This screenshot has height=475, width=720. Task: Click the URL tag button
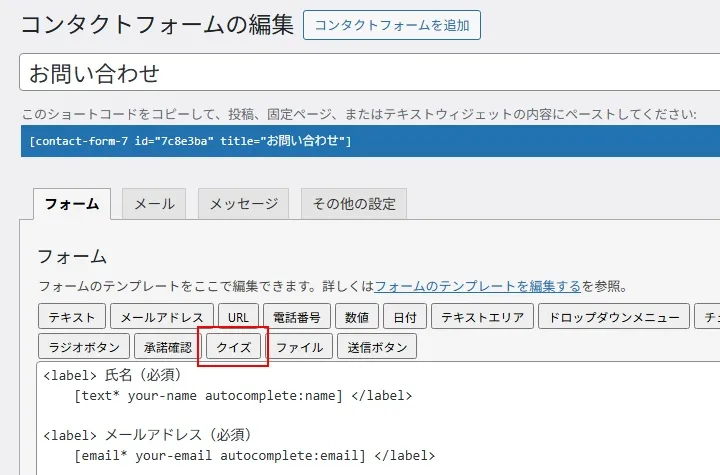(x=238, y=317)
